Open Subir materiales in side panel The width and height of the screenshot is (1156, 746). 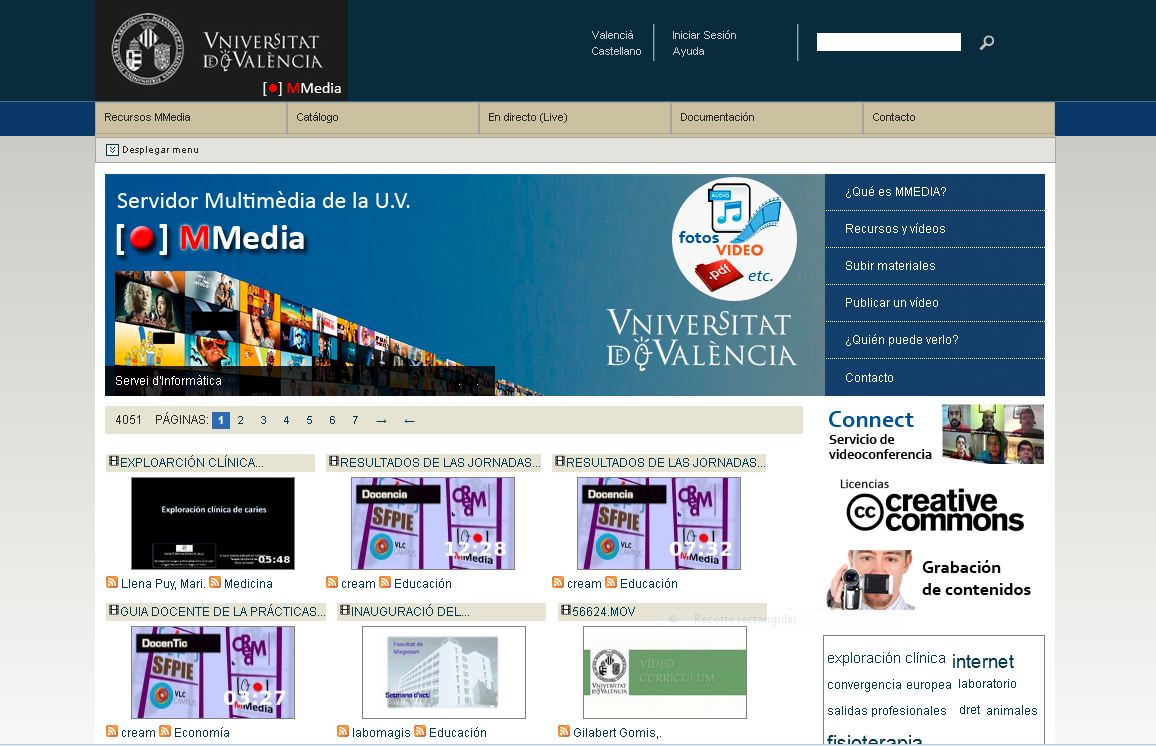click(x=890, y=266)
